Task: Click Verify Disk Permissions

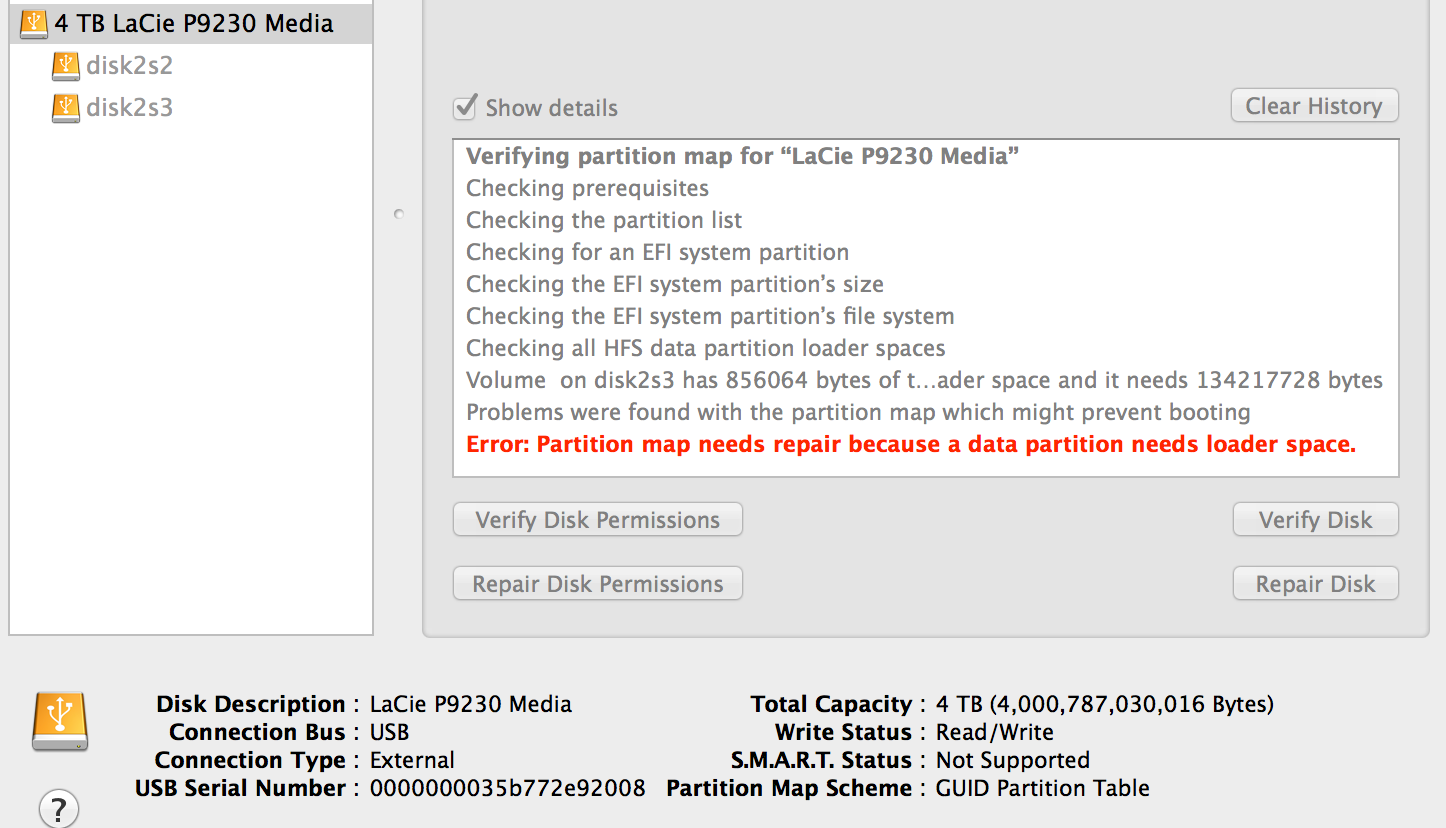Action: tap(597, 520)
